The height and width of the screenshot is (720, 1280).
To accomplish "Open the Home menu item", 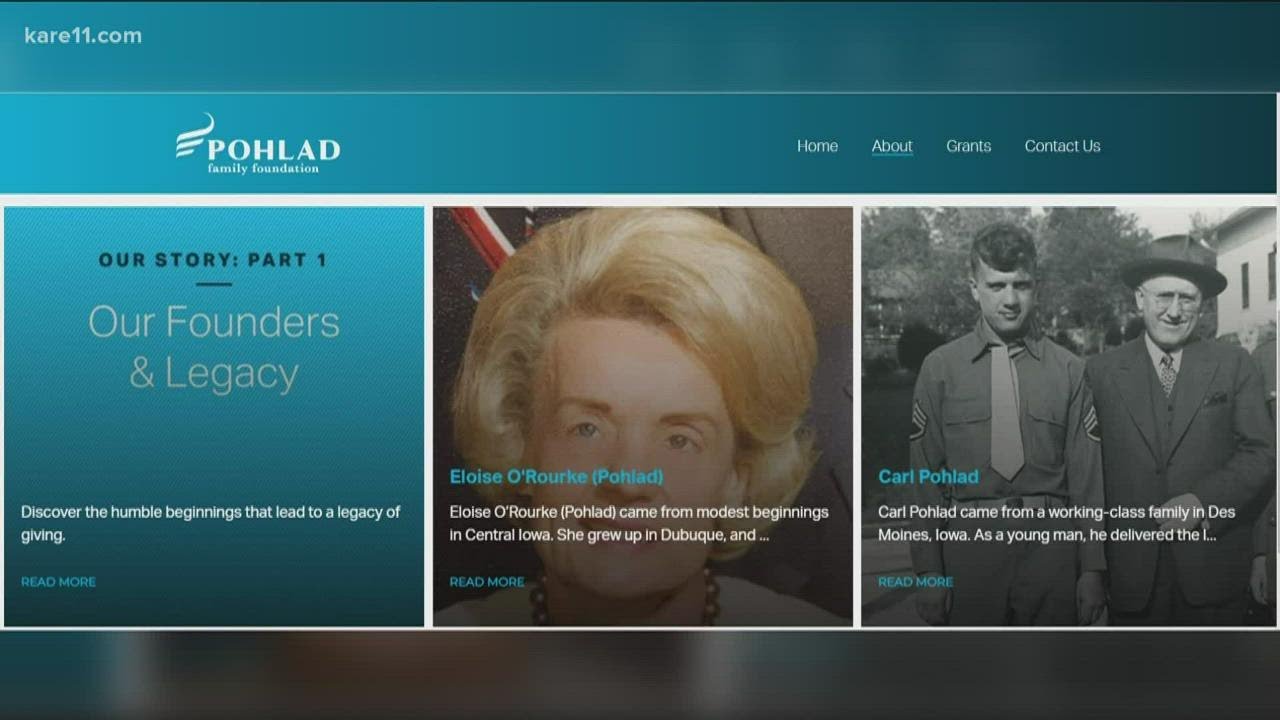I will pos(817,146).
